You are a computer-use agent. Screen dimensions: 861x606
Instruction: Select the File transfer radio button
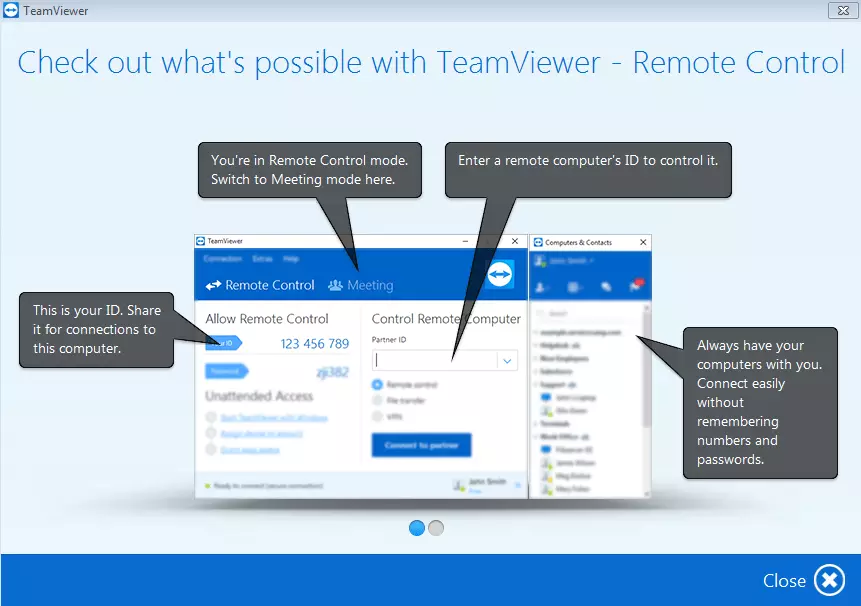pos(377,399)
